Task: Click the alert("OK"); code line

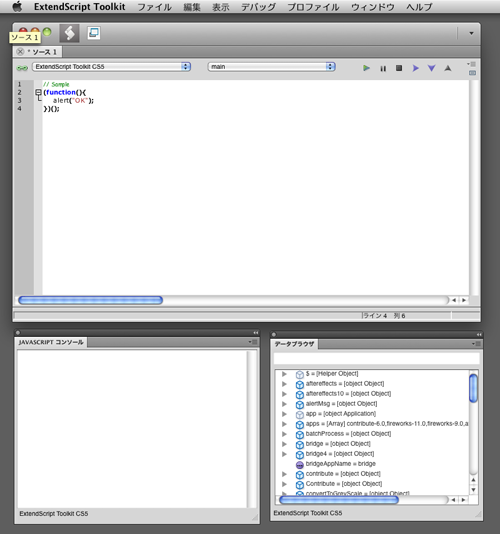Action: tap(73, 100)
